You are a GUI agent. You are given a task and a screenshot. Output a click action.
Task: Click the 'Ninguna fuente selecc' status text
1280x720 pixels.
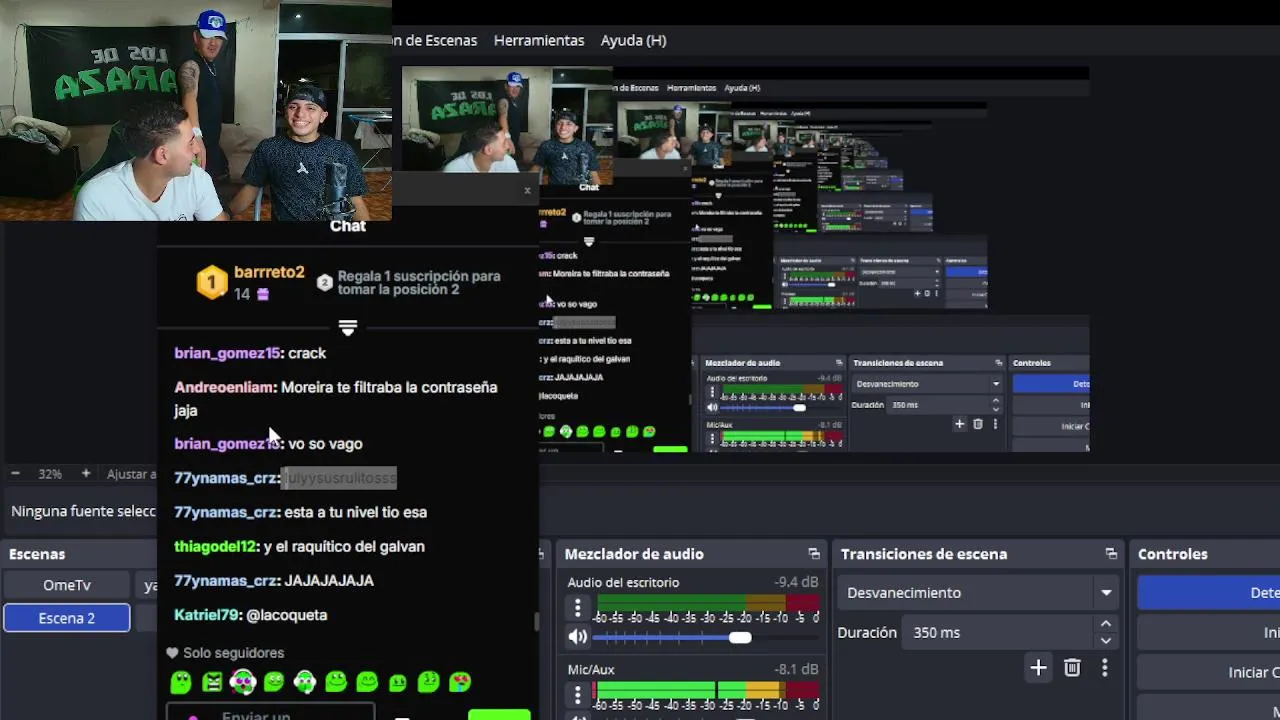click(83, 511)
